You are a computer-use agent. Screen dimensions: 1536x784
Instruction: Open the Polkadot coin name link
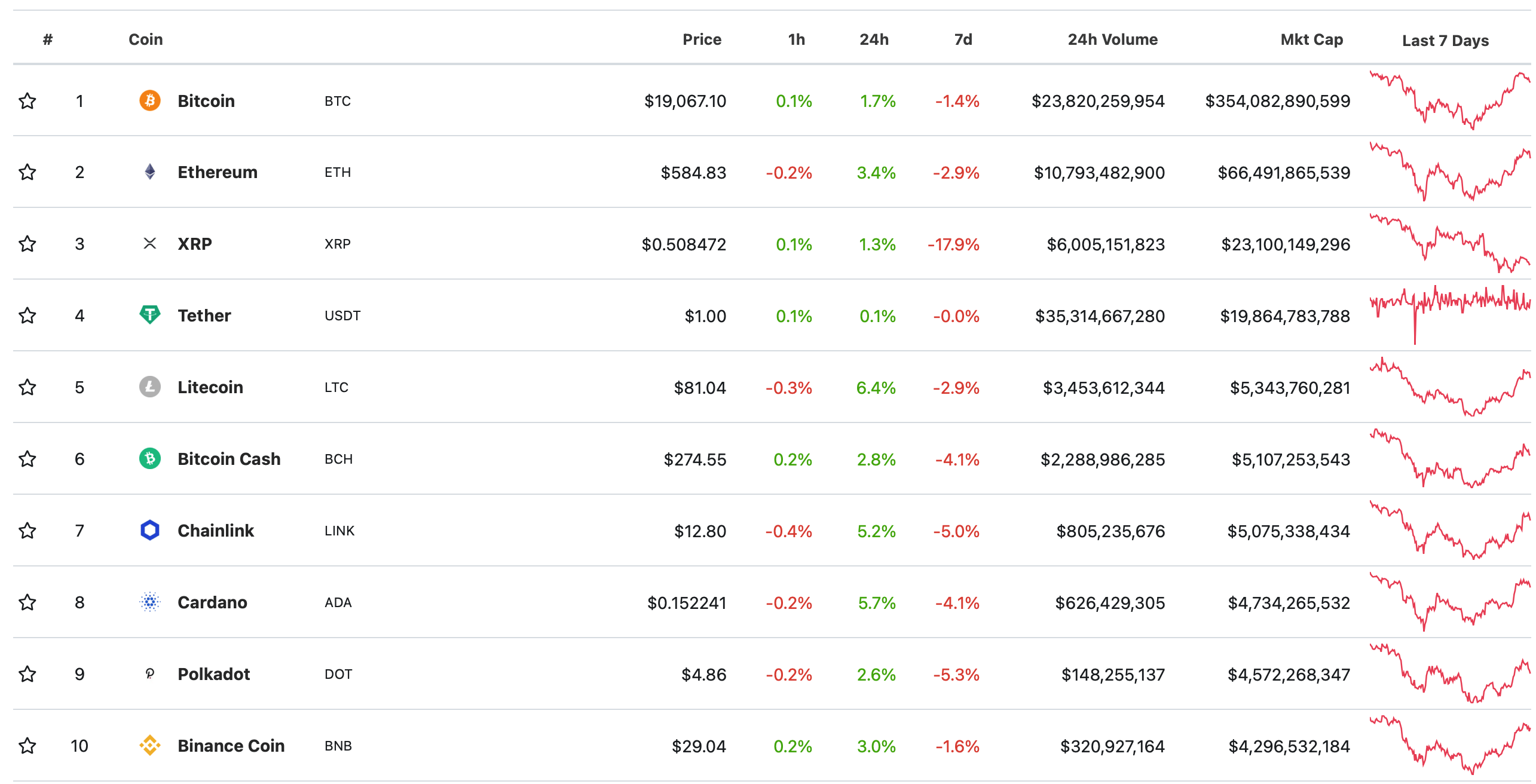point(214,674)
